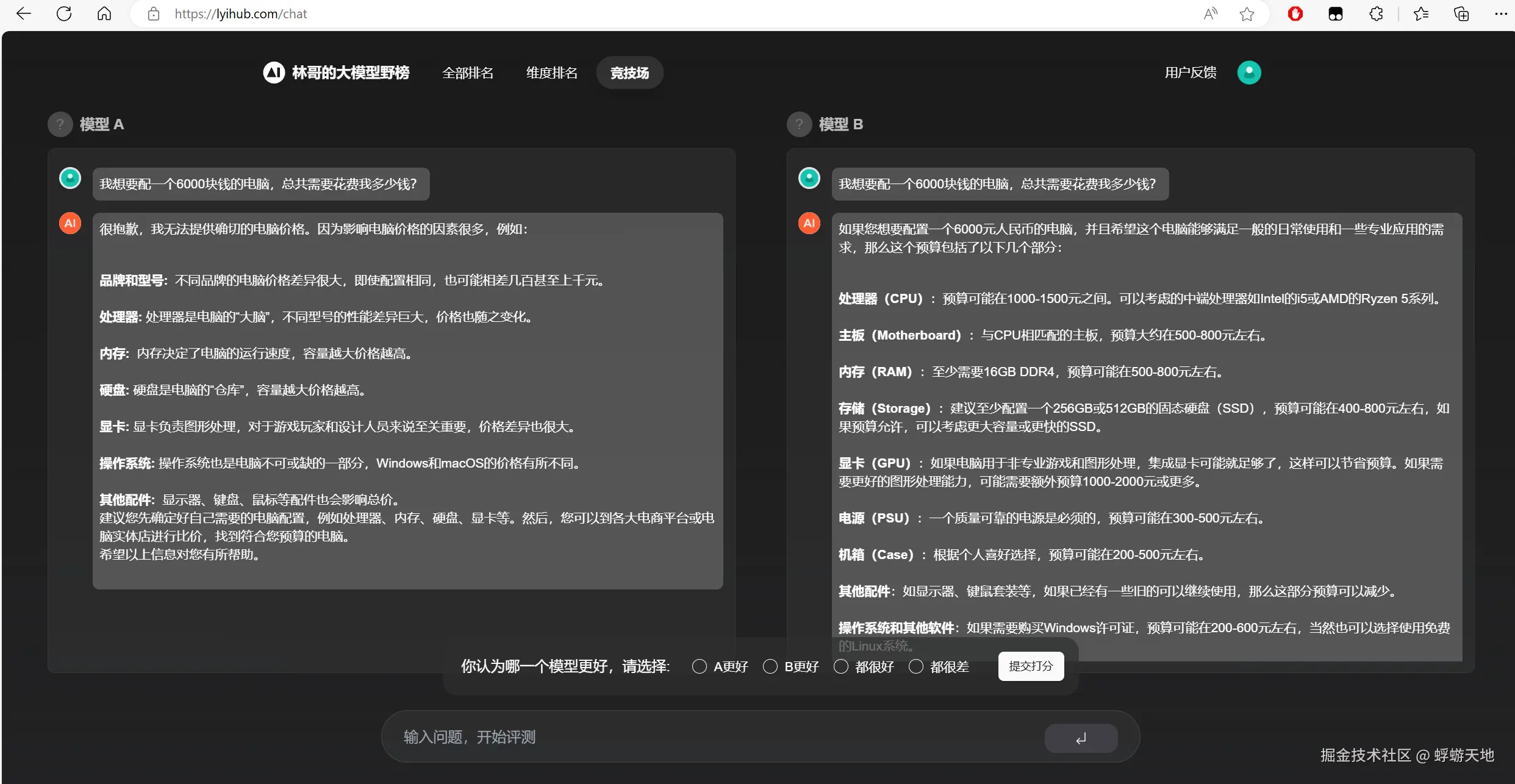Click the red ad-blocker extension icon
1515x784 pixels.
(1295, 13)
